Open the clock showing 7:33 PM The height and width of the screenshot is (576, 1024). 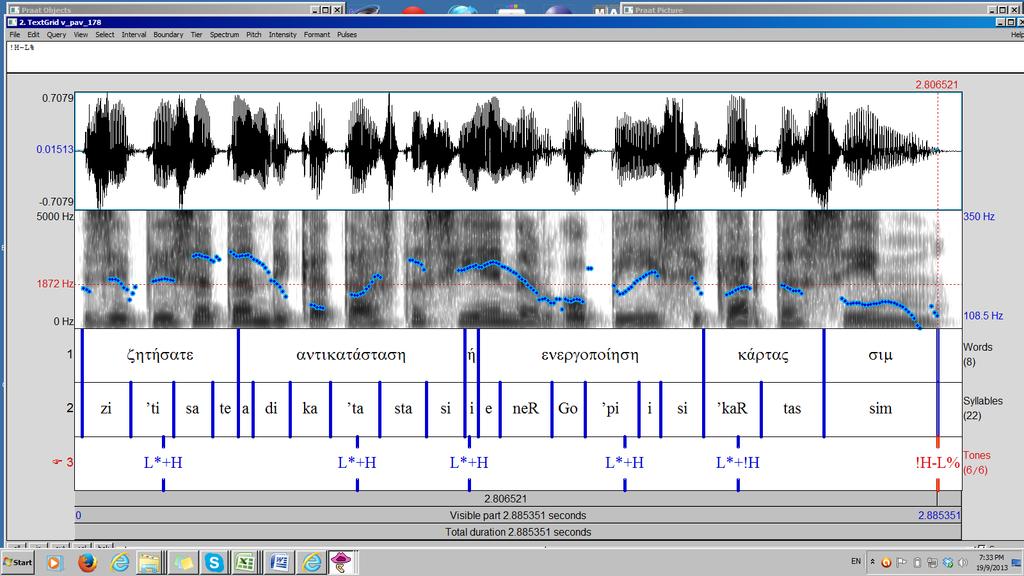(991, 562)
